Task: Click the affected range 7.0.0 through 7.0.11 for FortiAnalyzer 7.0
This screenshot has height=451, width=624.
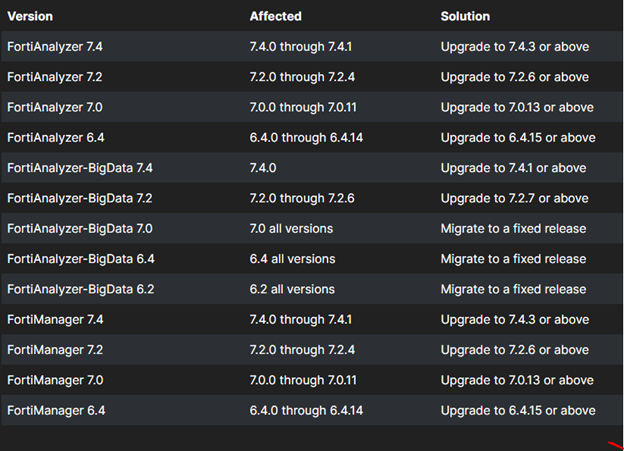Action: pyautogui.click(x=303, y=107)
